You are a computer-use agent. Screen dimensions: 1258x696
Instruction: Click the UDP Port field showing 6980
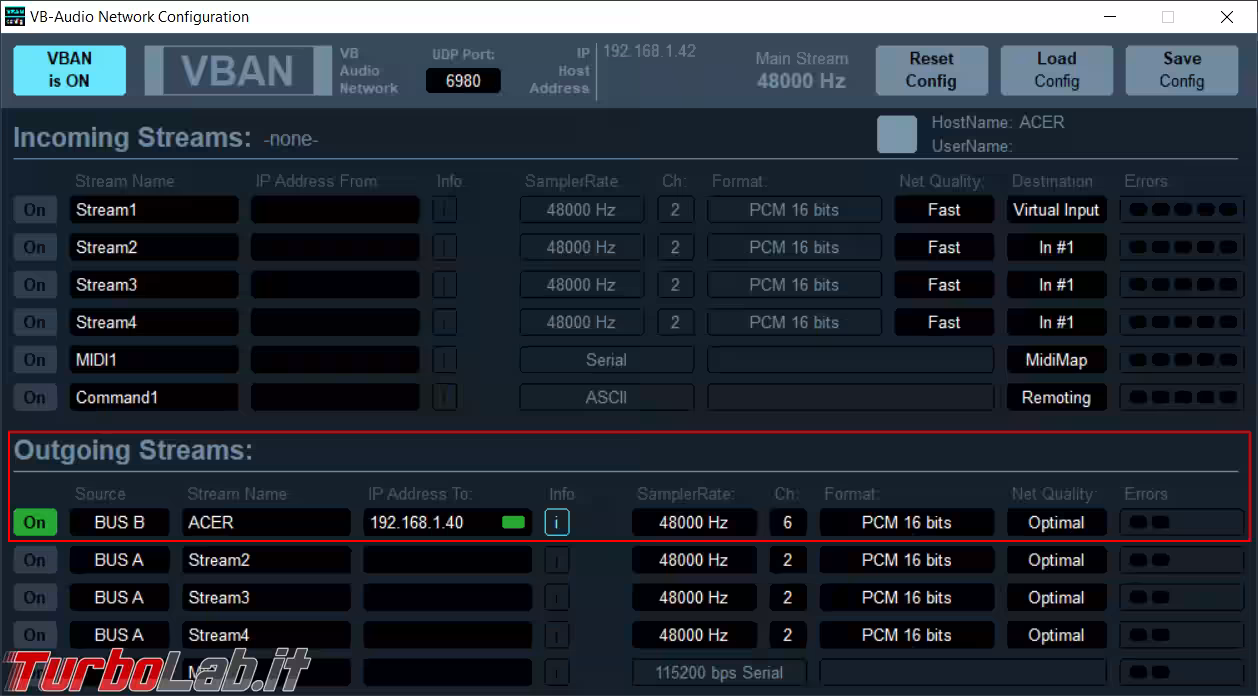(463, 81)
